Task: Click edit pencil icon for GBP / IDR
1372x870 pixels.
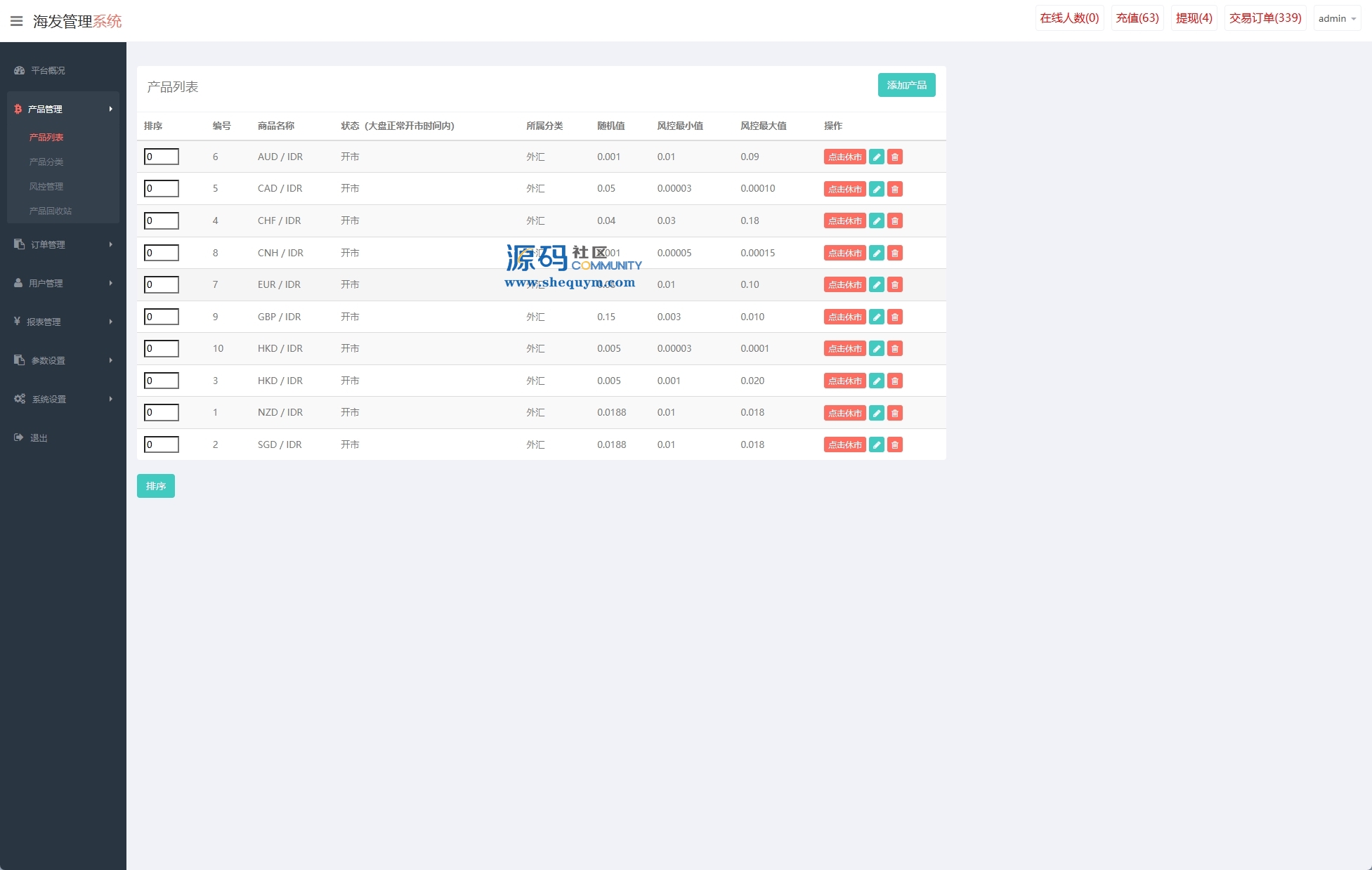Action: point(876,317)
